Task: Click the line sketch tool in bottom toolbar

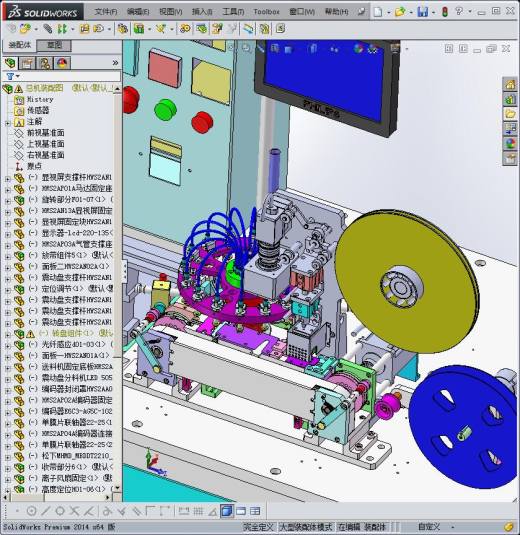Action: point(46,511)
